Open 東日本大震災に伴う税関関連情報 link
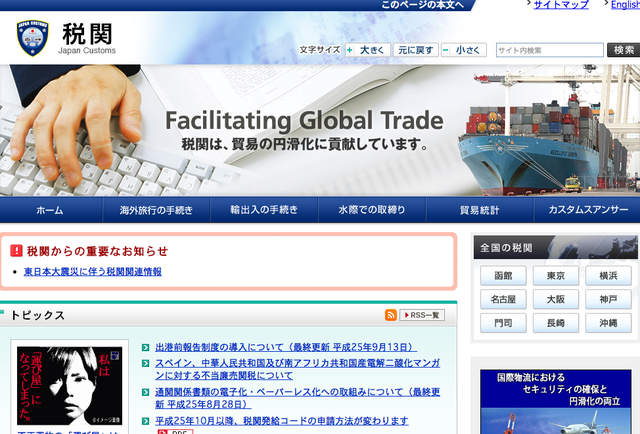The height and width of the screenshot is (434, 640). click(x=93, y=272)
